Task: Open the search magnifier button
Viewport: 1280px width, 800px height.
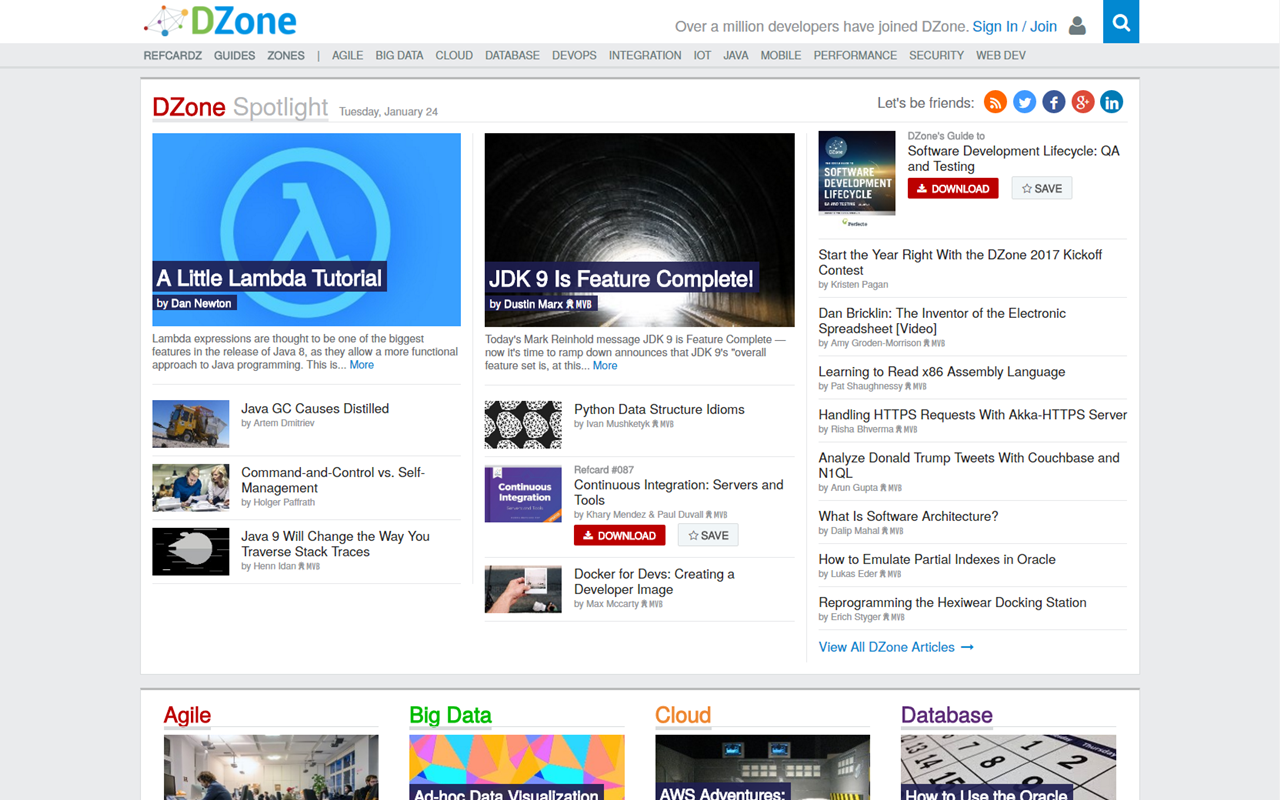Action: pos(1121,22)
